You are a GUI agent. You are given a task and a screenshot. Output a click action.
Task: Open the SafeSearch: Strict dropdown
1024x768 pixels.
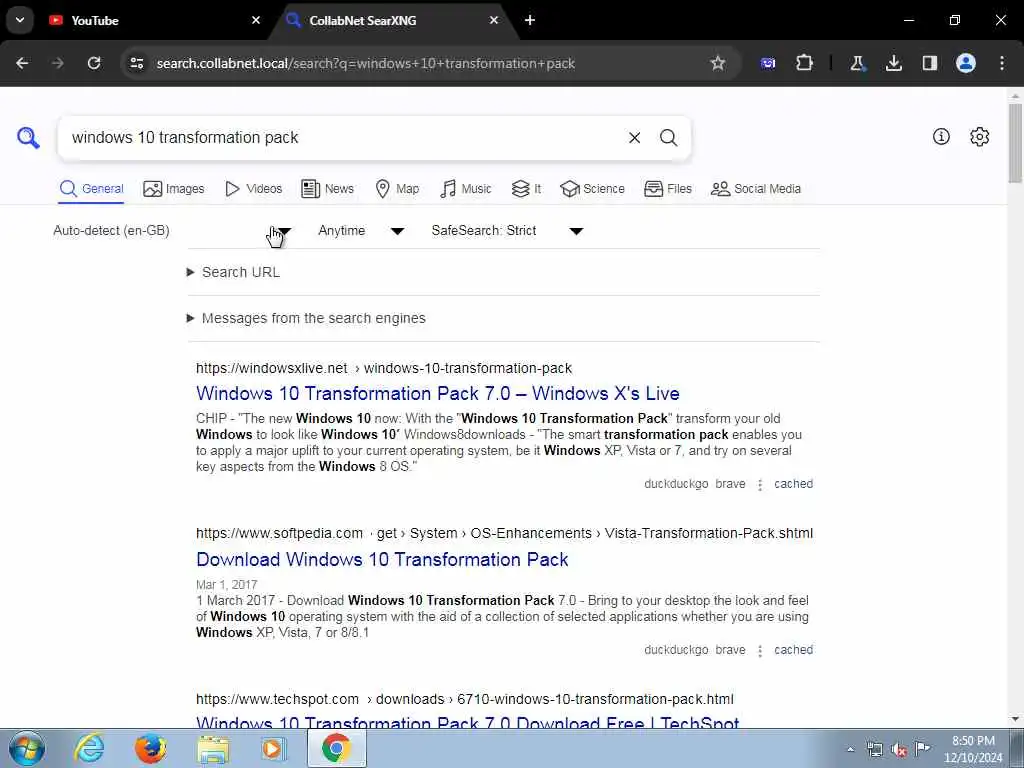(507, 231)
